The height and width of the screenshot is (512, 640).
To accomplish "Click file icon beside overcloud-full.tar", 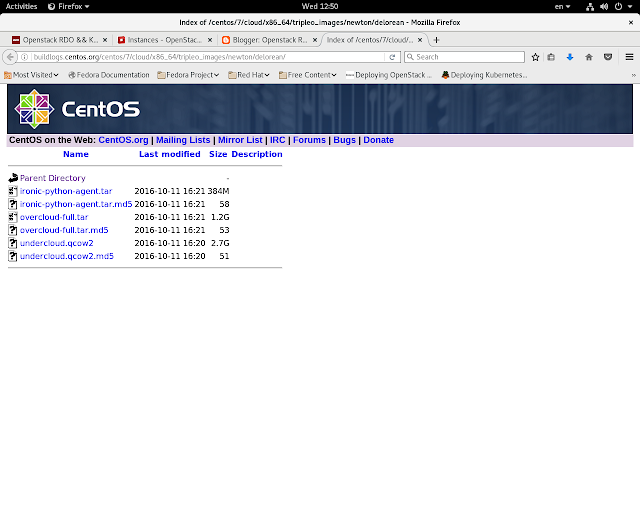I will pos(13,217).
